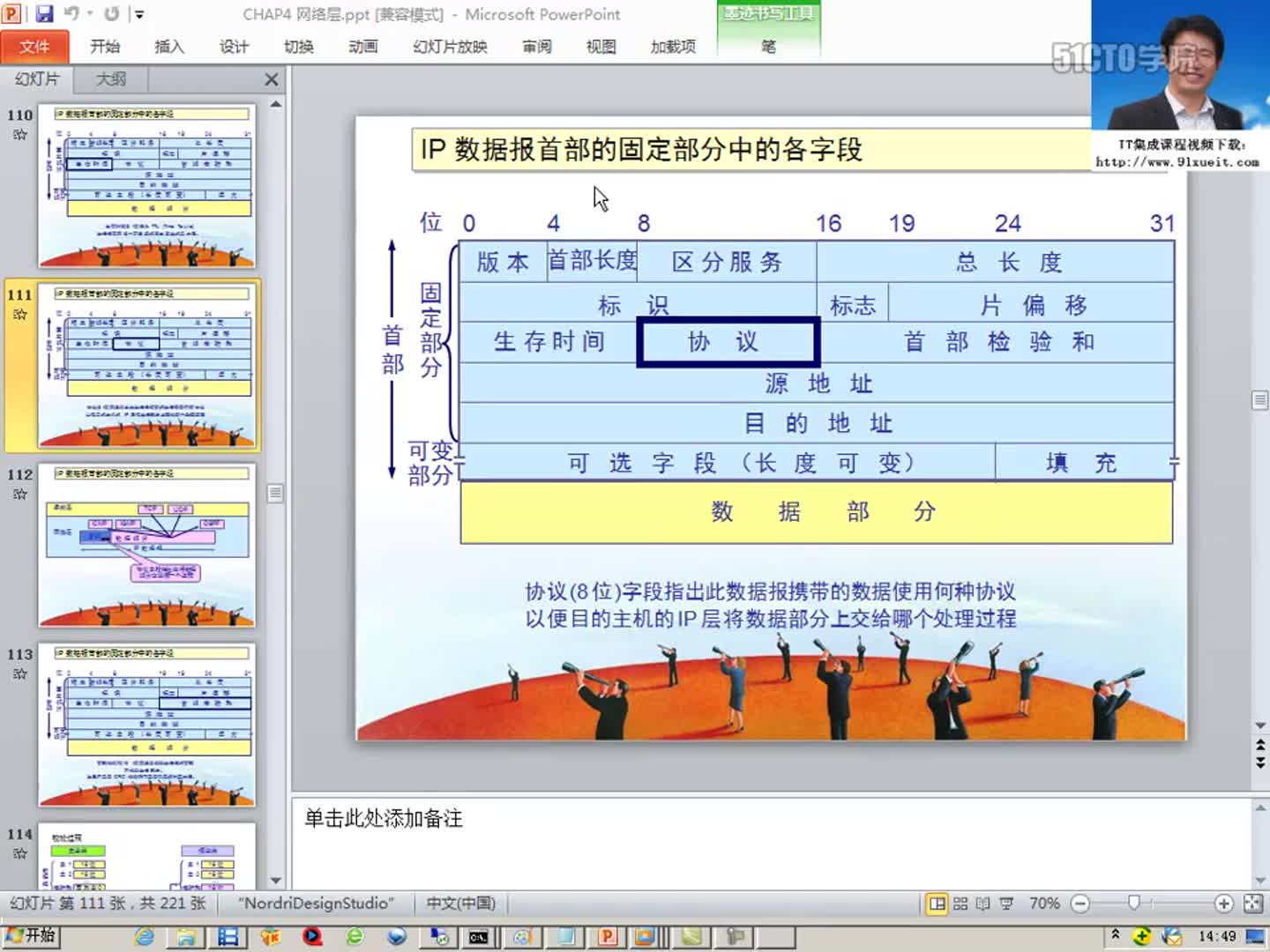Click main editor scroll down arrow

[1260, 725]
